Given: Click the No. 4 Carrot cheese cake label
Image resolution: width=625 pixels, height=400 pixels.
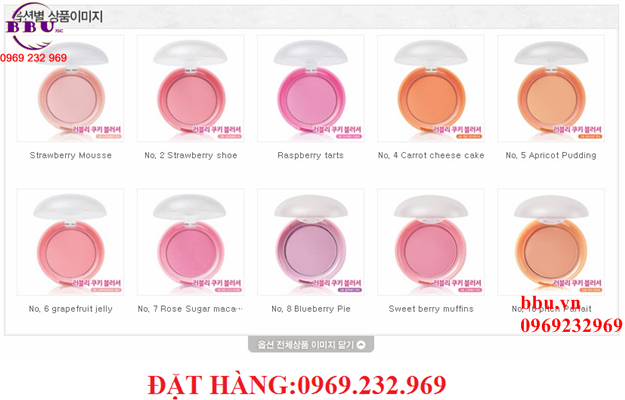Looking at the screenshot, I should click(431, 155).
